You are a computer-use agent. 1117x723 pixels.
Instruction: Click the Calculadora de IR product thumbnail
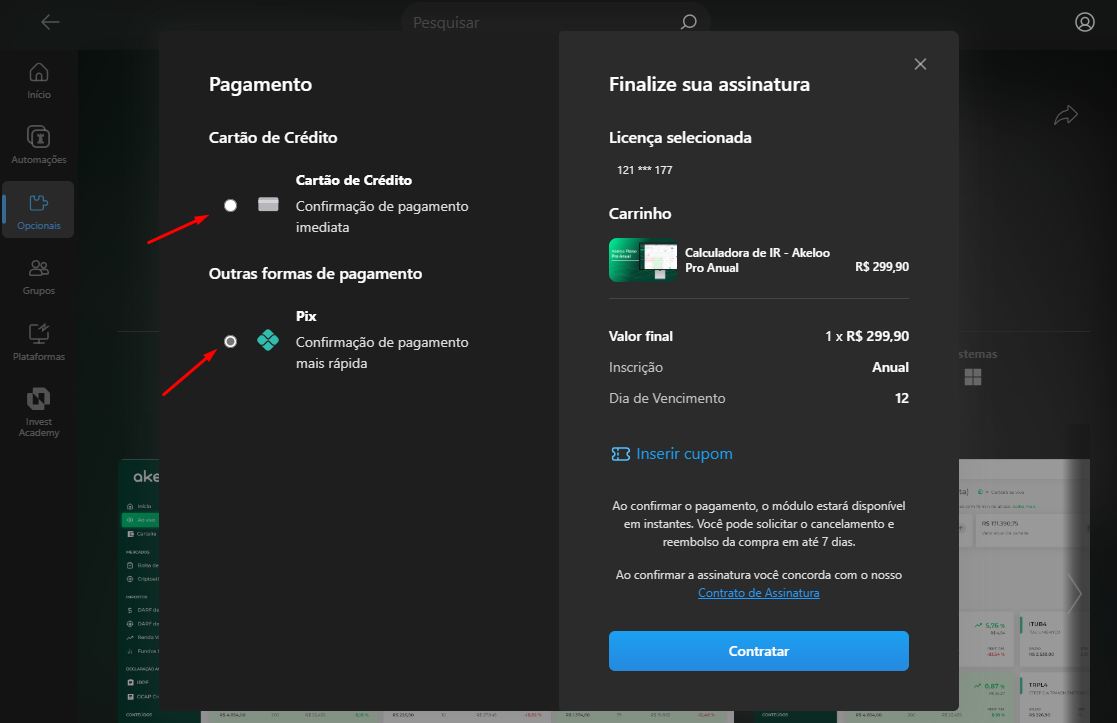point(643,260)
